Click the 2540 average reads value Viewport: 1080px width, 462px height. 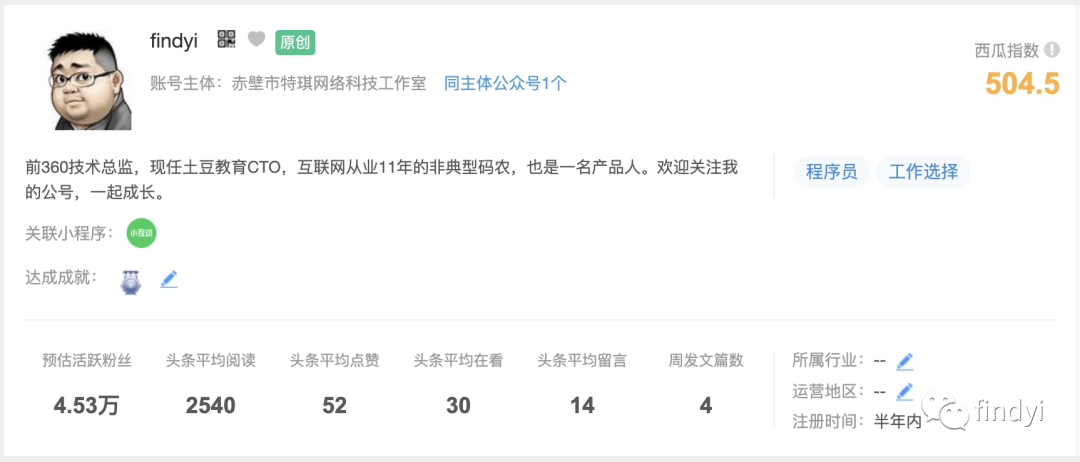(x=210, y=406)
